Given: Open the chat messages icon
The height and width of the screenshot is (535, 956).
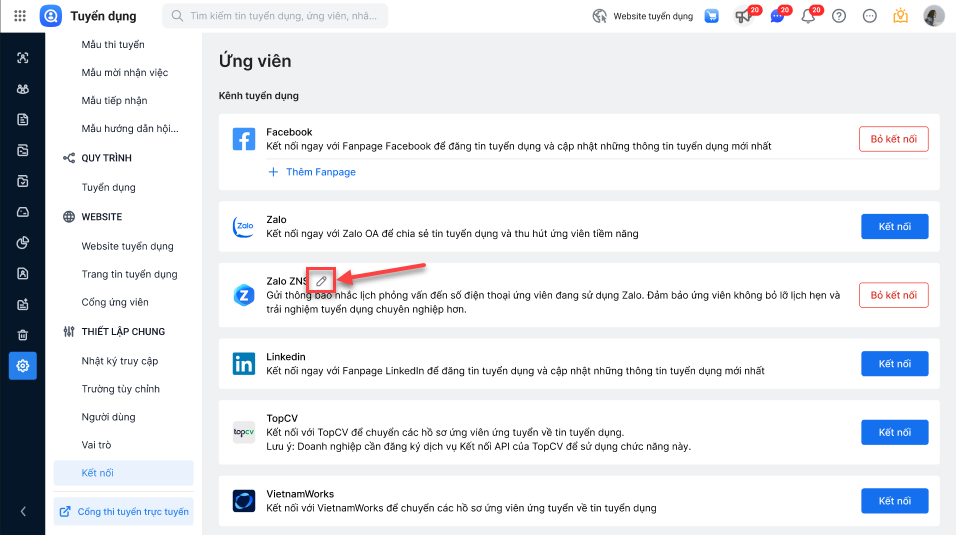Looking at the screenshot, I should tap(777, 16).
